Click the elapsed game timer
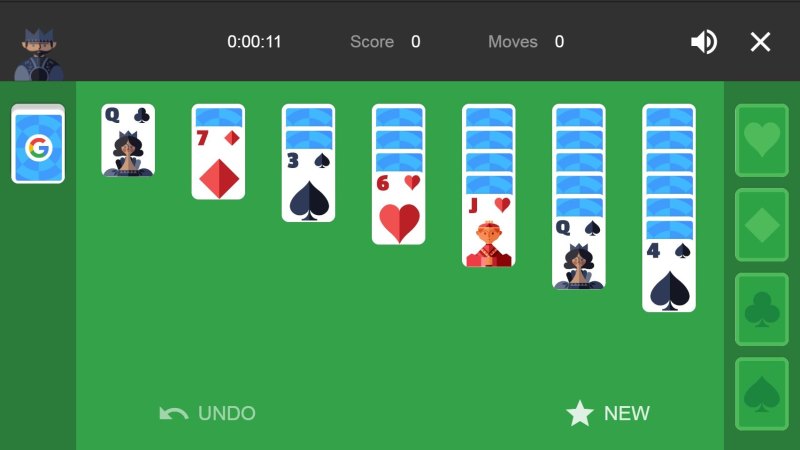Viewport: 800px width, 450px height. (254, 42)
